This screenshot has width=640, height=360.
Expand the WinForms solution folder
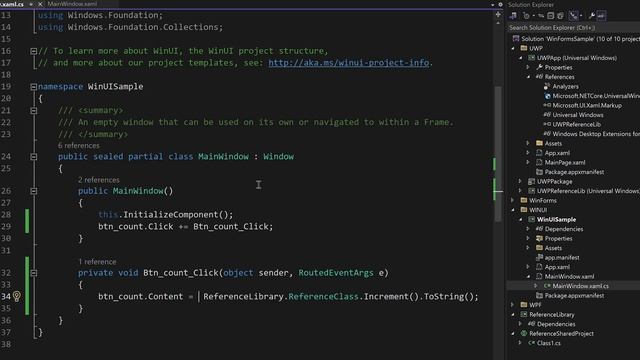513,200
